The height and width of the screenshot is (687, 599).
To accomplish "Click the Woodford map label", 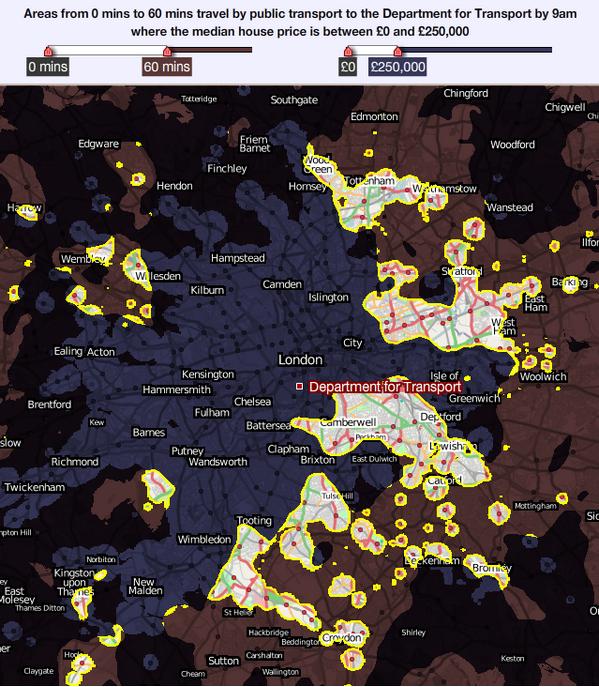I will (x=513, y=145).
